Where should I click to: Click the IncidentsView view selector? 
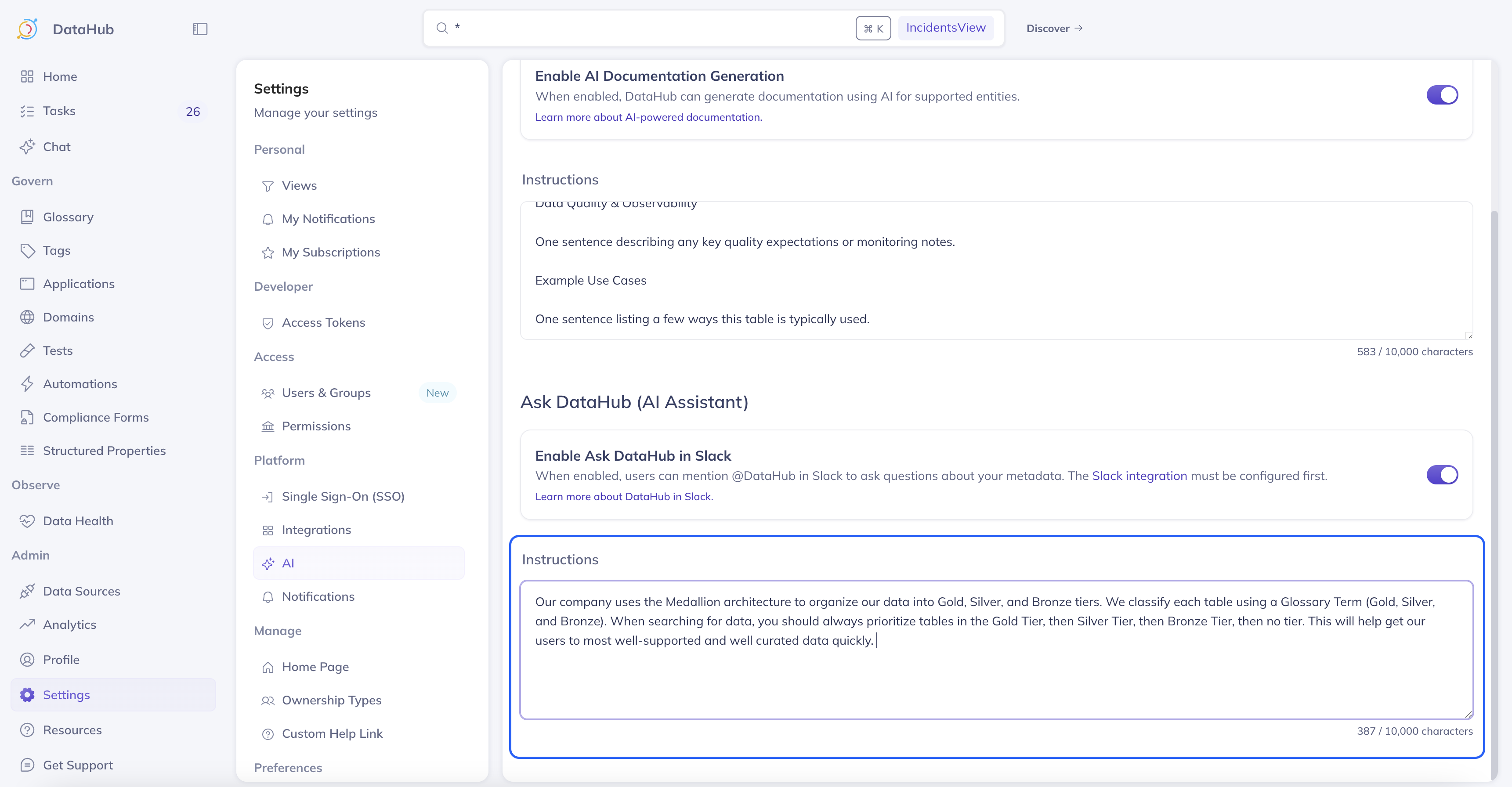point(945,28)
